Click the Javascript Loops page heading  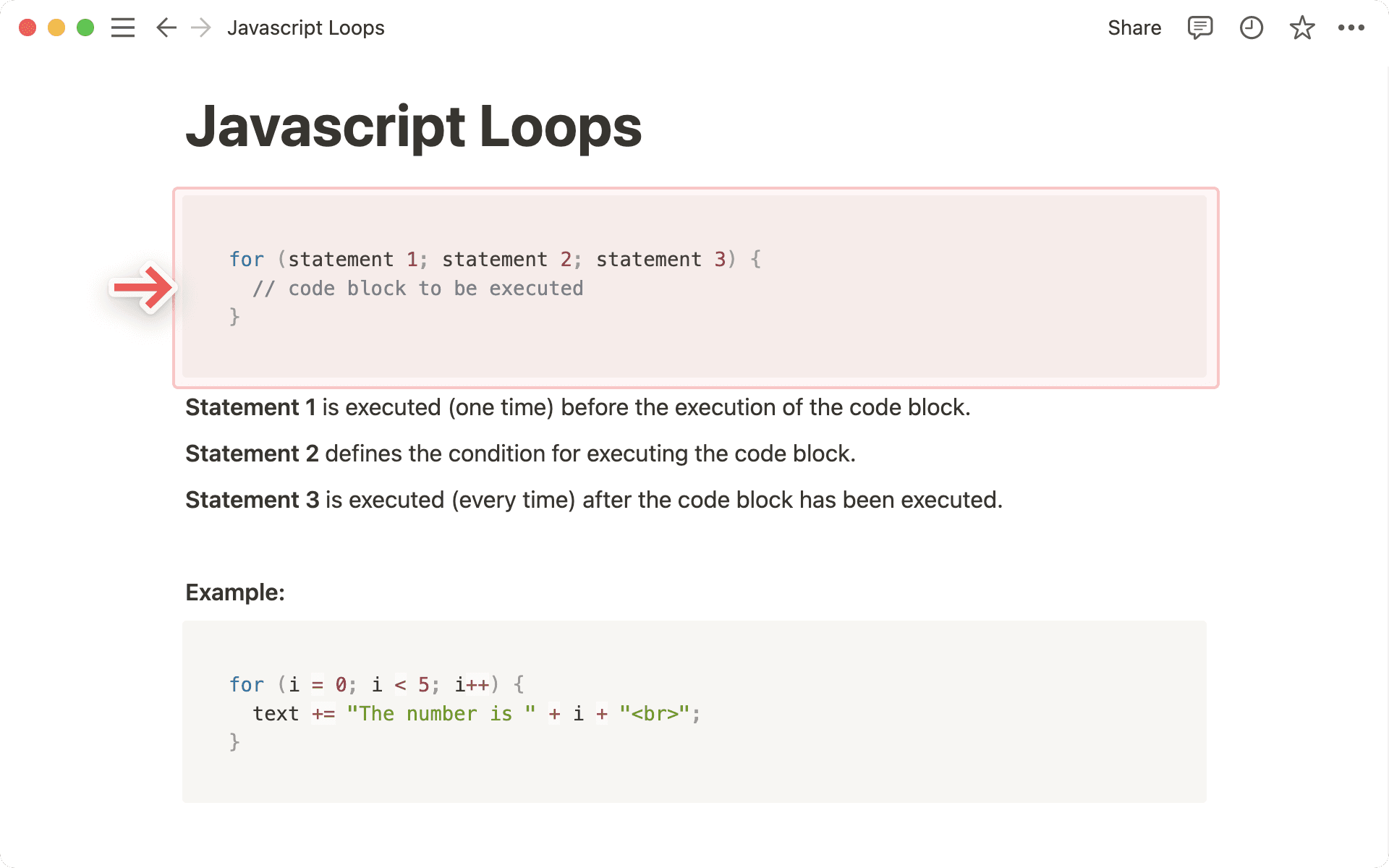pyautogui.click(x=413, y=127)
